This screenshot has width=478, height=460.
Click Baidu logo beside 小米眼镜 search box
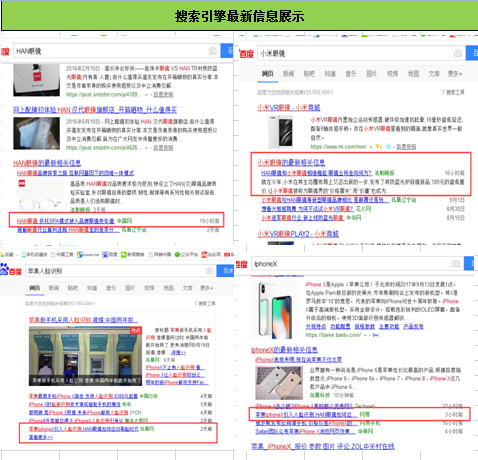pos(247,54)
